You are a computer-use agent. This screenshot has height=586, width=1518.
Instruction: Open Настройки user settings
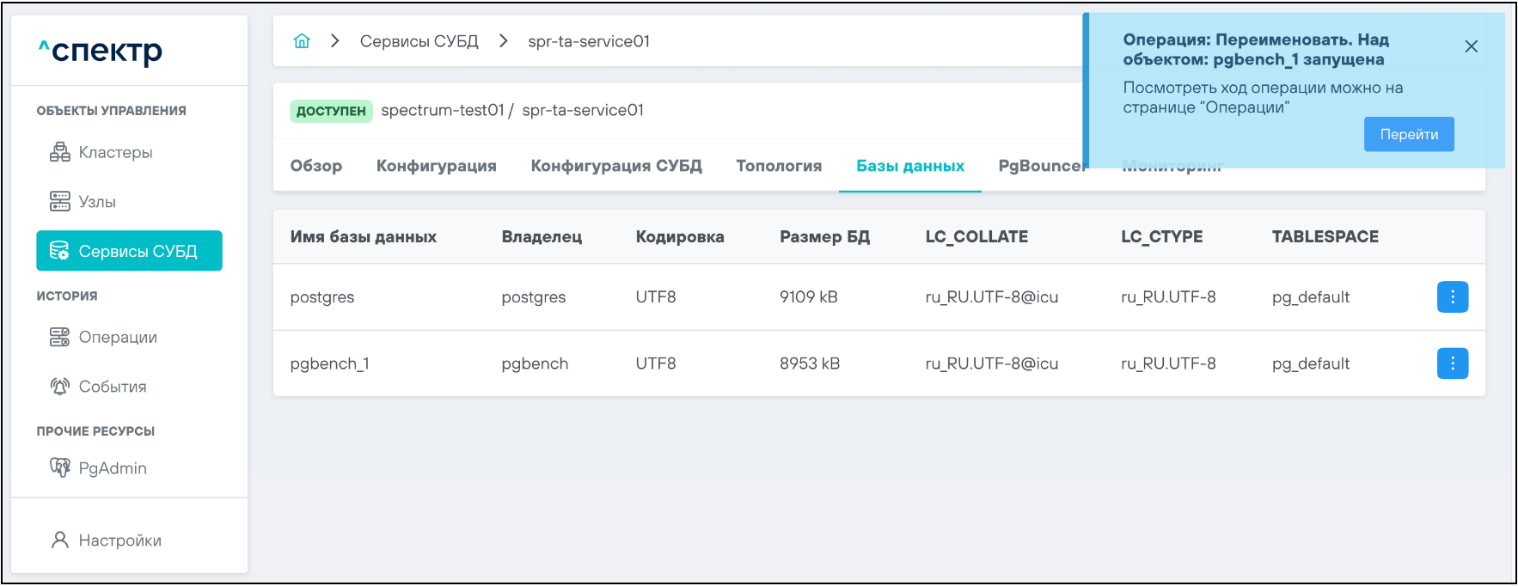(x=119, y=540)
